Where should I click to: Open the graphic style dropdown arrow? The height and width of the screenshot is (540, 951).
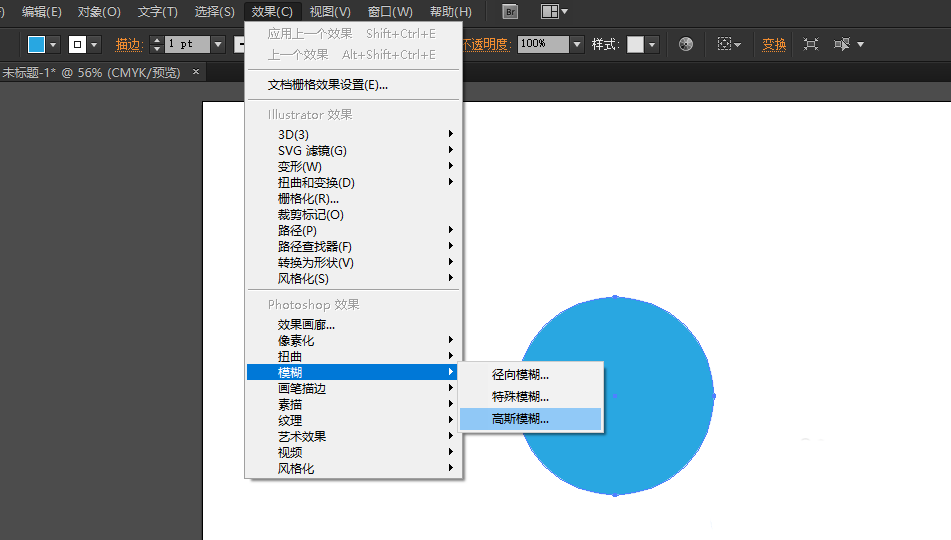(x=651, y=44)
